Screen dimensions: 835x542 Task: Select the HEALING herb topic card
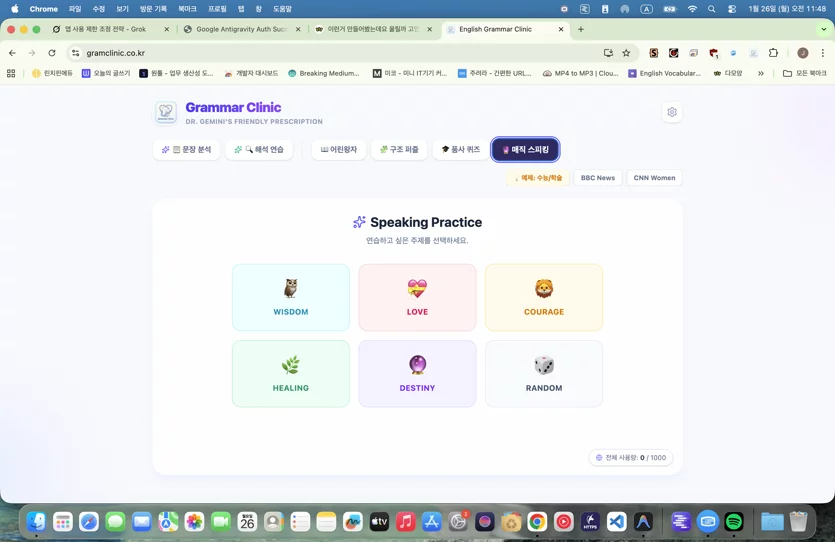tap(291, 374)
